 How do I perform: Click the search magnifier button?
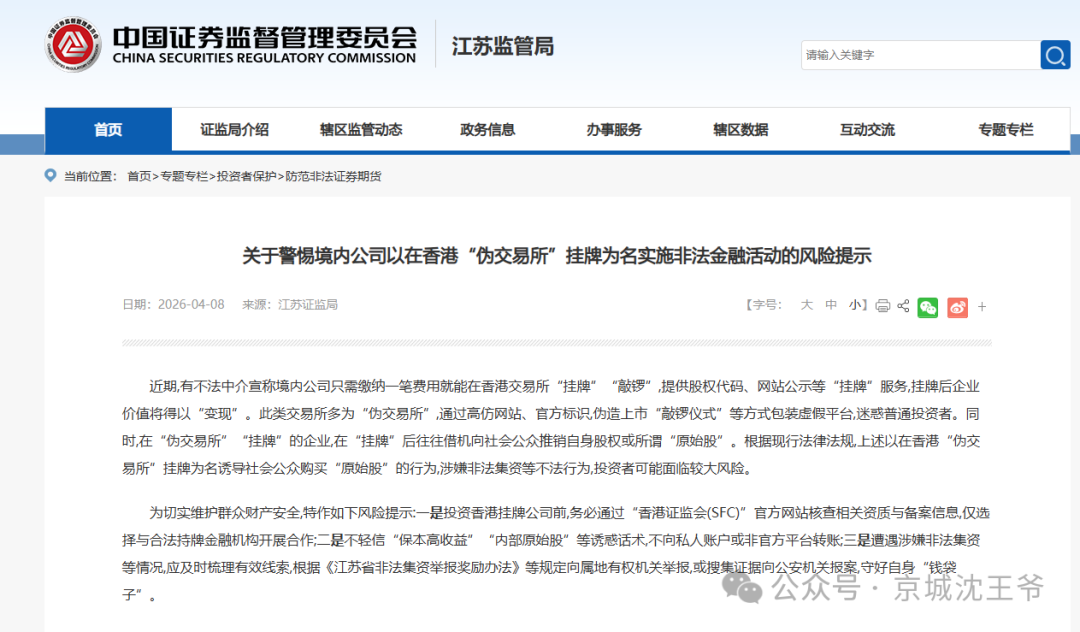point(1055,55)
